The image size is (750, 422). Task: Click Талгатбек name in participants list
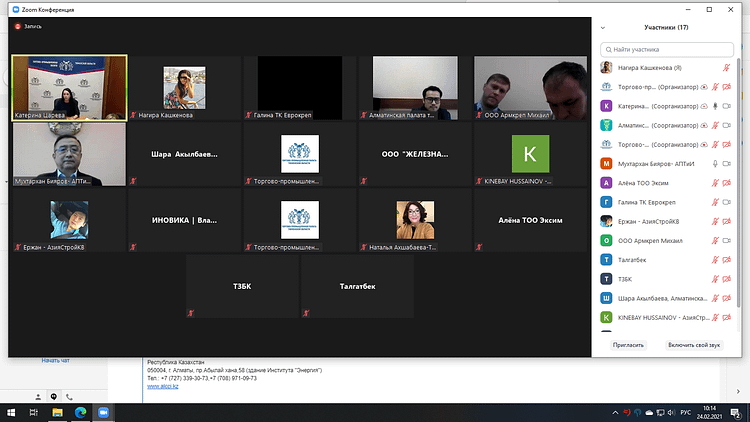pyautogui.click(x=632, y=260)
